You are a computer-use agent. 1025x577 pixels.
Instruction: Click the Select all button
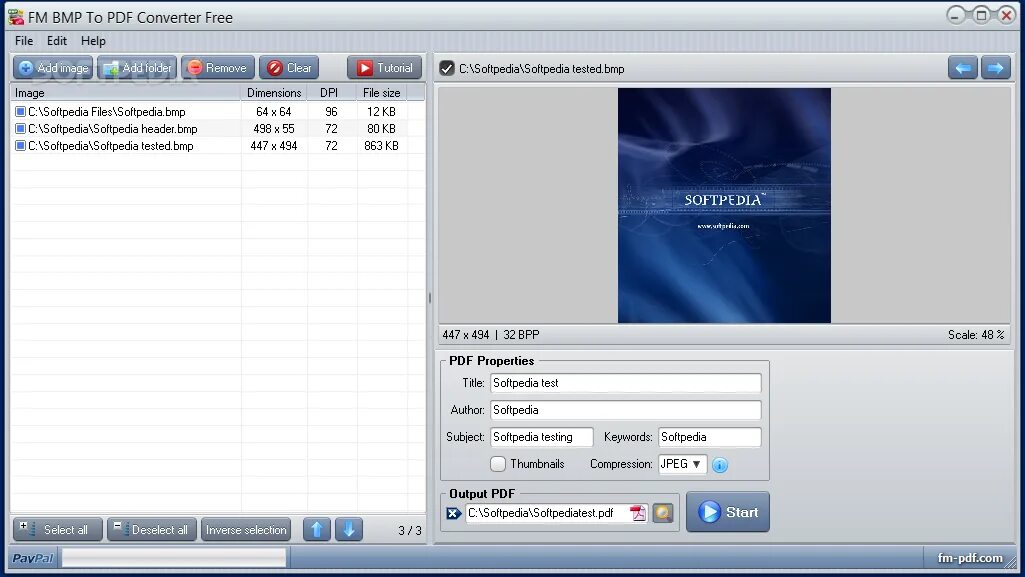click(58, 529)
